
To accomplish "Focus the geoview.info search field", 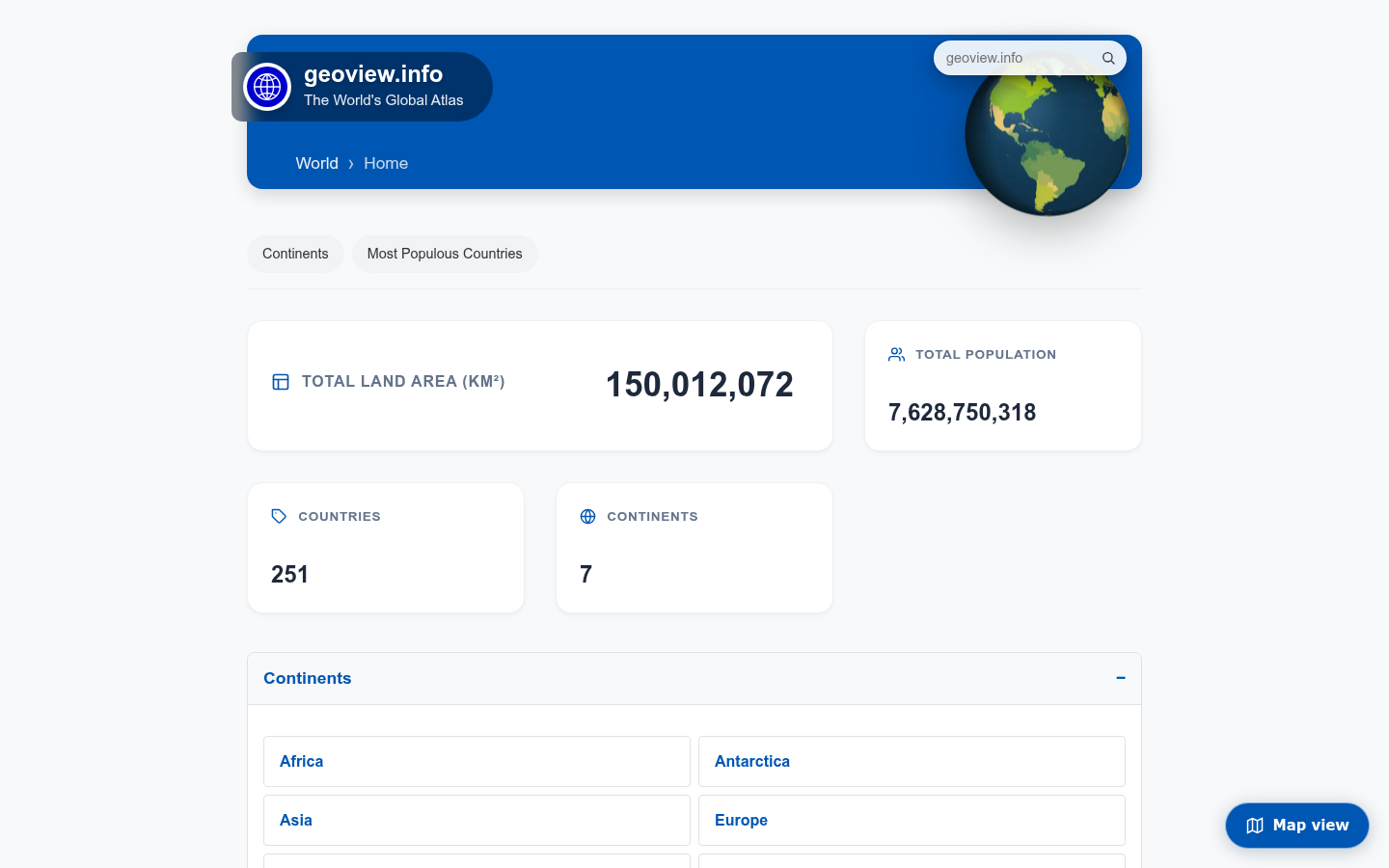I will click(x=1019, y=58).
